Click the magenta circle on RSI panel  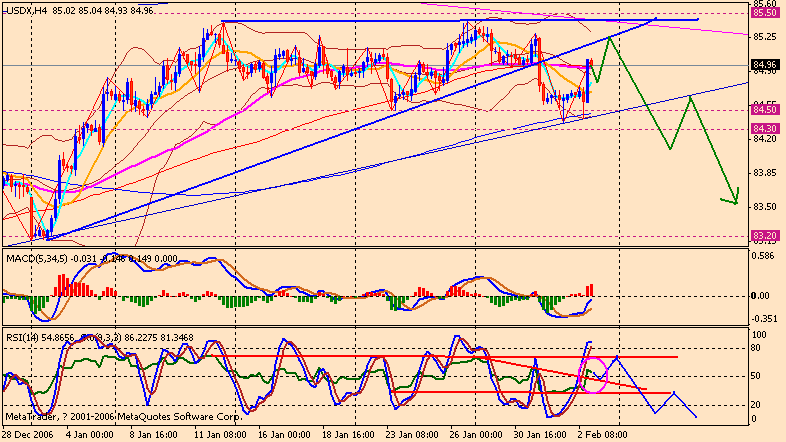(594, 373)
